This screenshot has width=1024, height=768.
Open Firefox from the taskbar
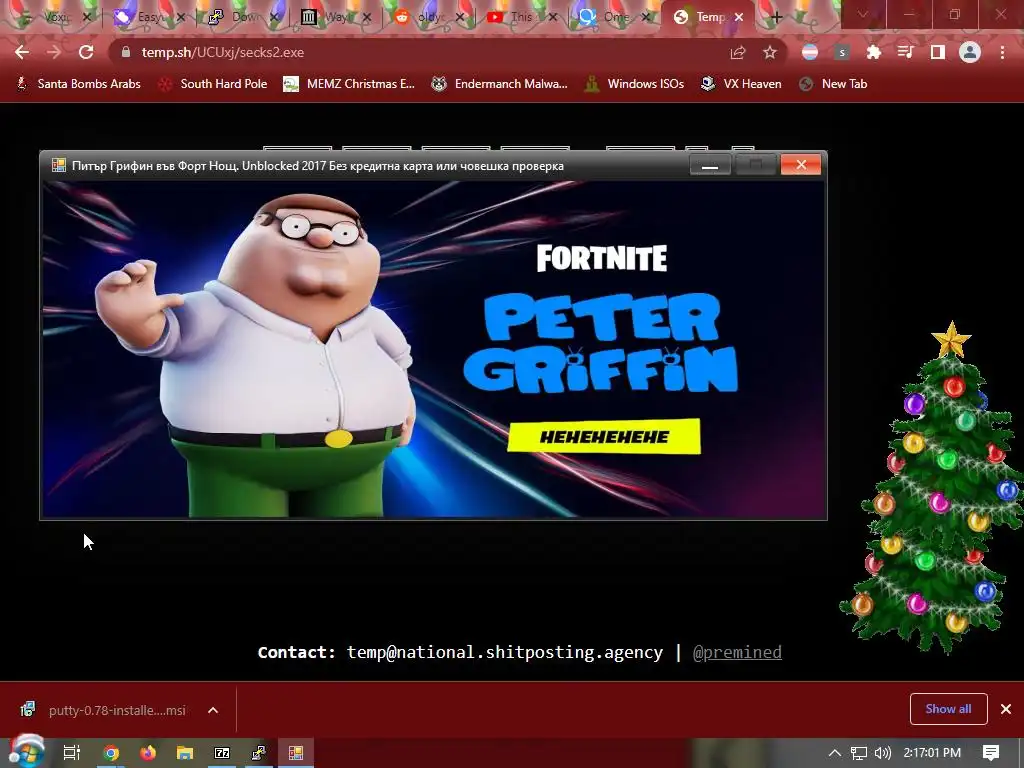pos(148,753)
